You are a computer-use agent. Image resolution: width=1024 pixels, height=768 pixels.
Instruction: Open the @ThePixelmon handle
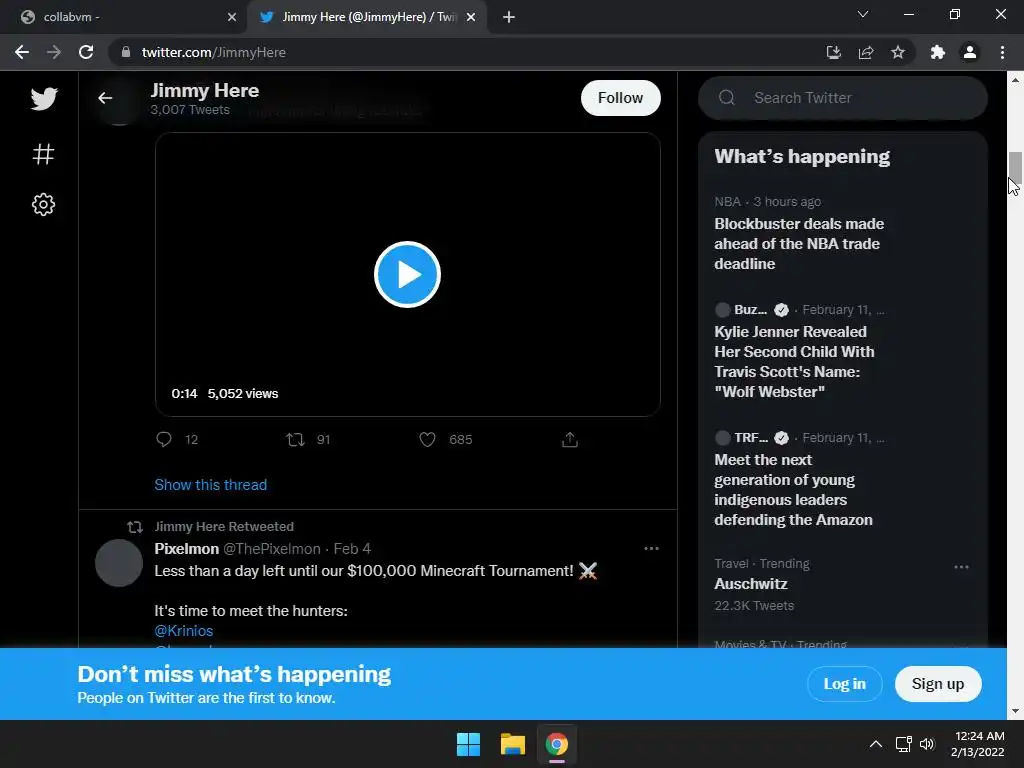point(272,549)
